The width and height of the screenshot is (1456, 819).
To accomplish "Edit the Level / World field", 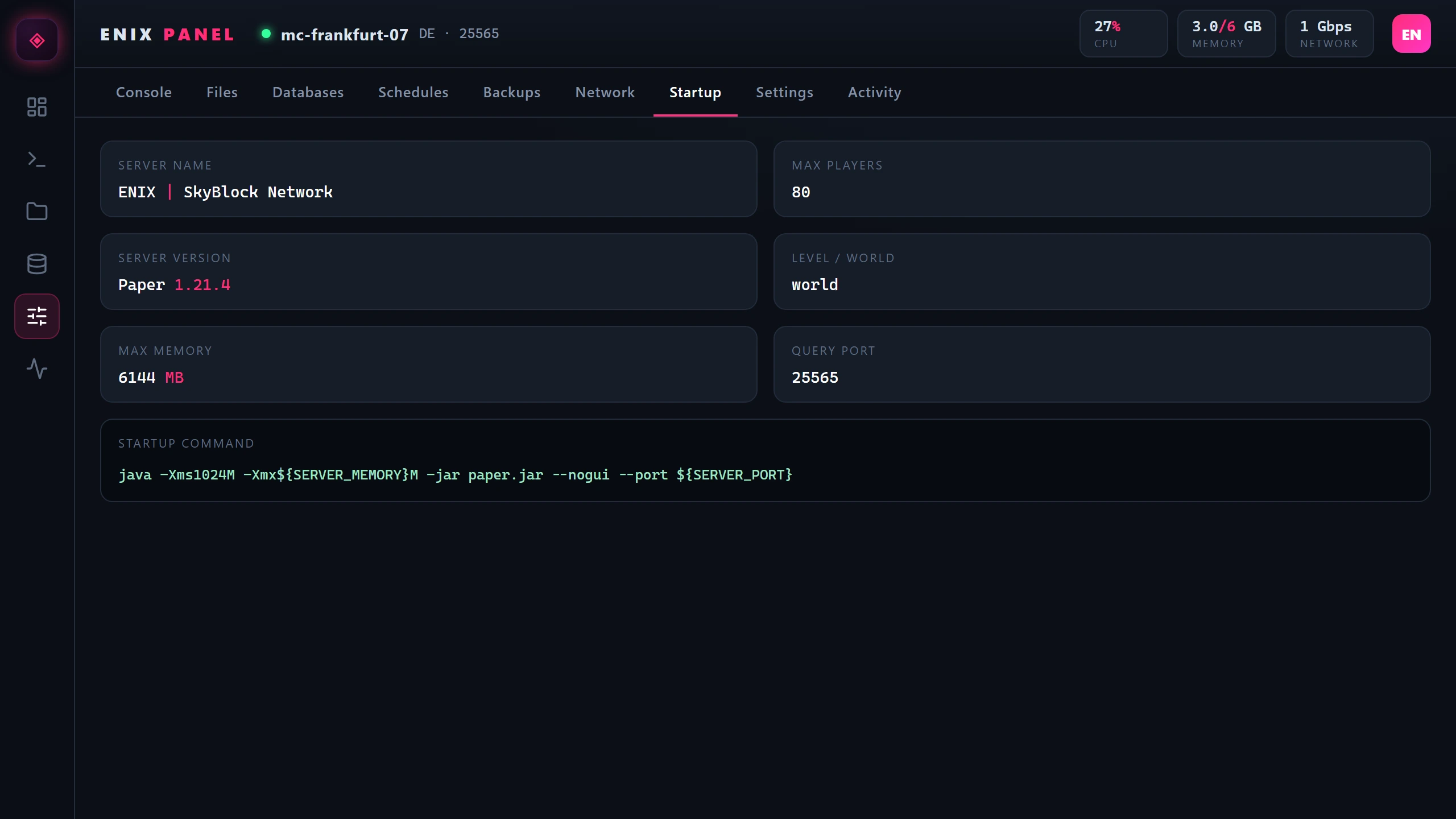I will point(1102,271).
